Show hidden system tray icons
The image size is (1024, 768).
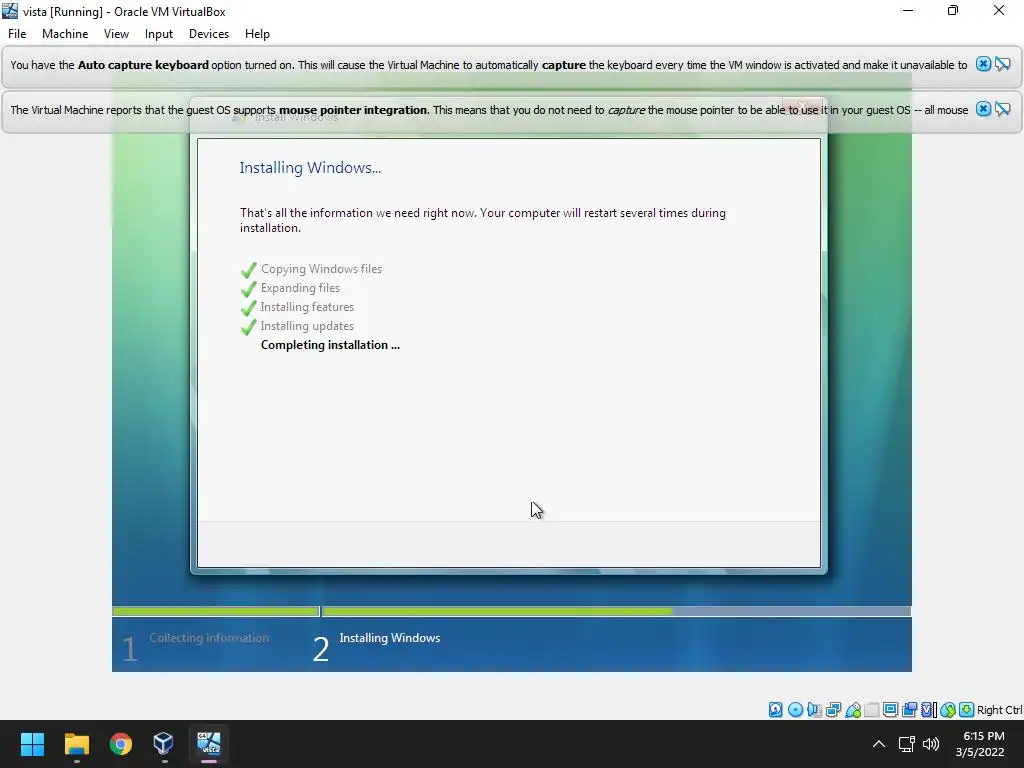878,743
